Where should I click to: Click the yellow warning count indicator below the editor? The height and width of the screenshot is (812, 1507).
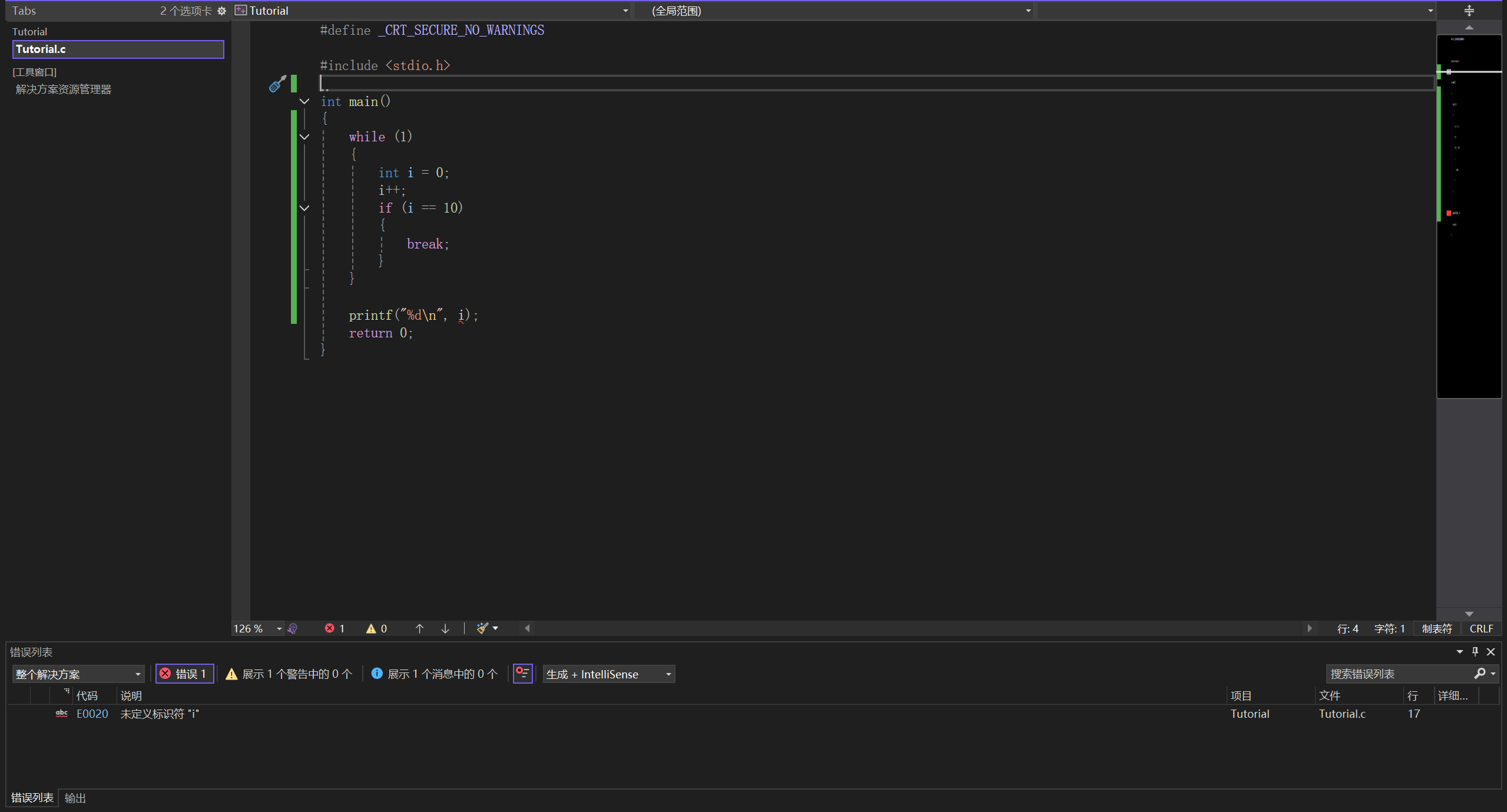coord(376,628)
